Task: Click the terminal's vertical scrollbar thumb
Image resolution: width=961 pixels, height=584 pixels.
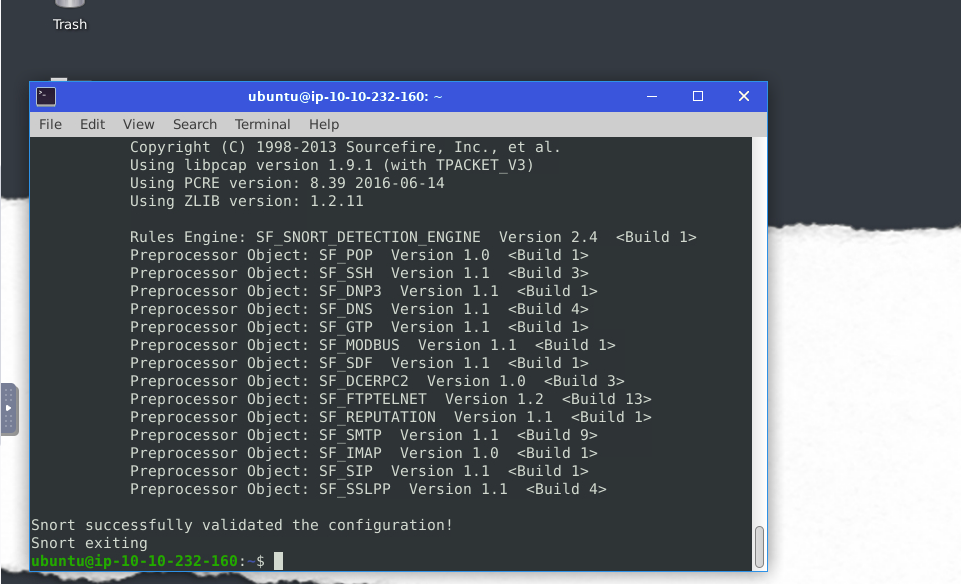Action: click(759, 546)
